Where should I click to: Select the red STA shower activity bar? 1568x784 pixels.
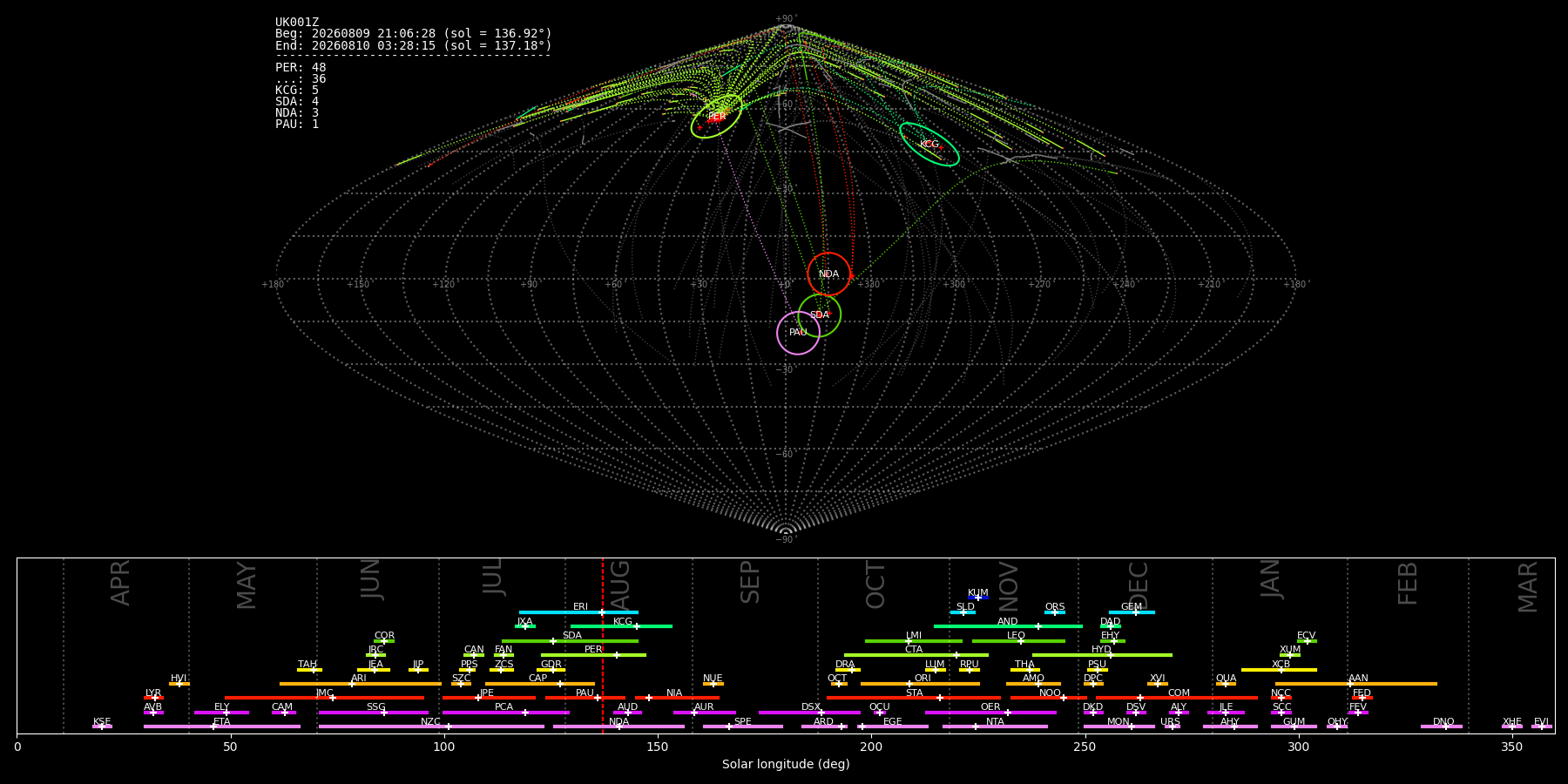914,698
